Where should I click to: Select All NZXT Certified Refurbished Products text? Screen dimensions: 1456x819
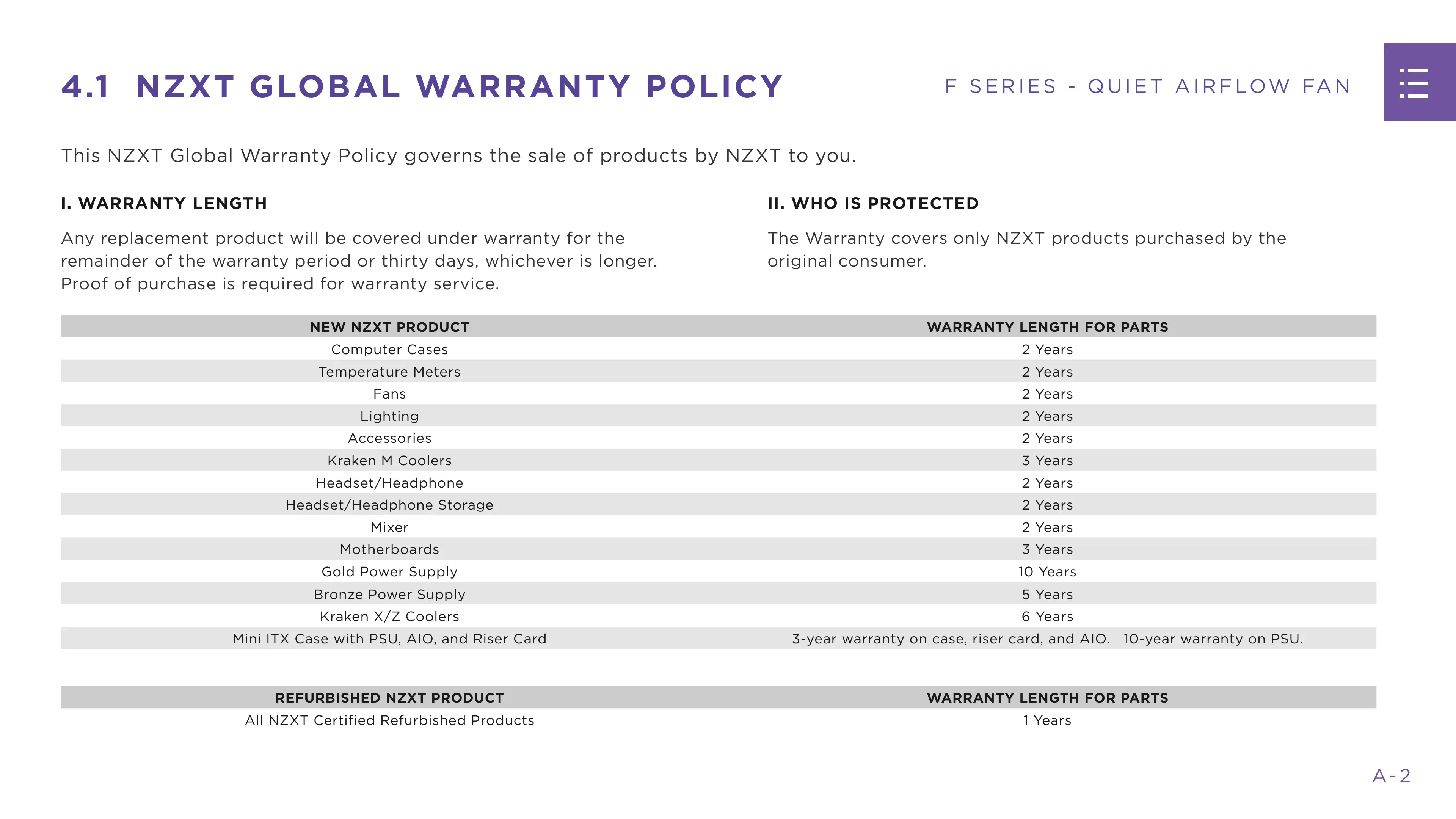pyautogui.click(x=389, y=721)
